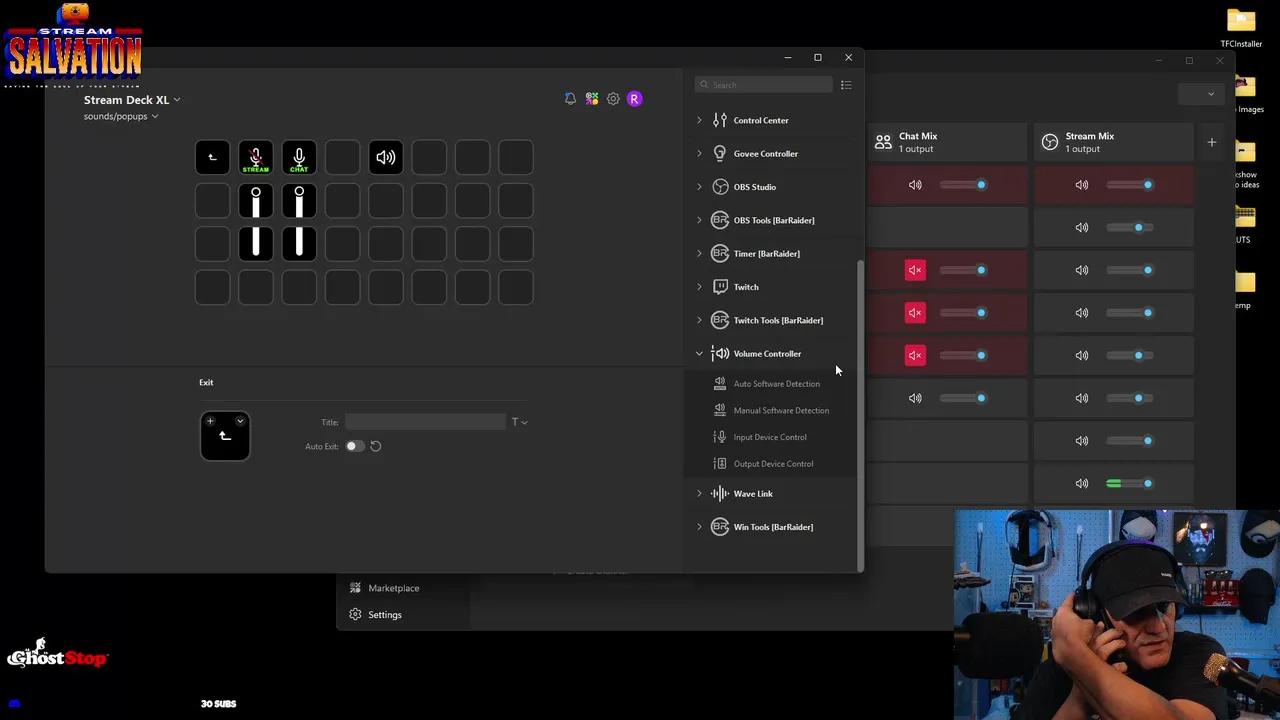Click the OBS Tools BarRaider icon
The width and height of the screenshot is (1280, 720).
point(720,220)
